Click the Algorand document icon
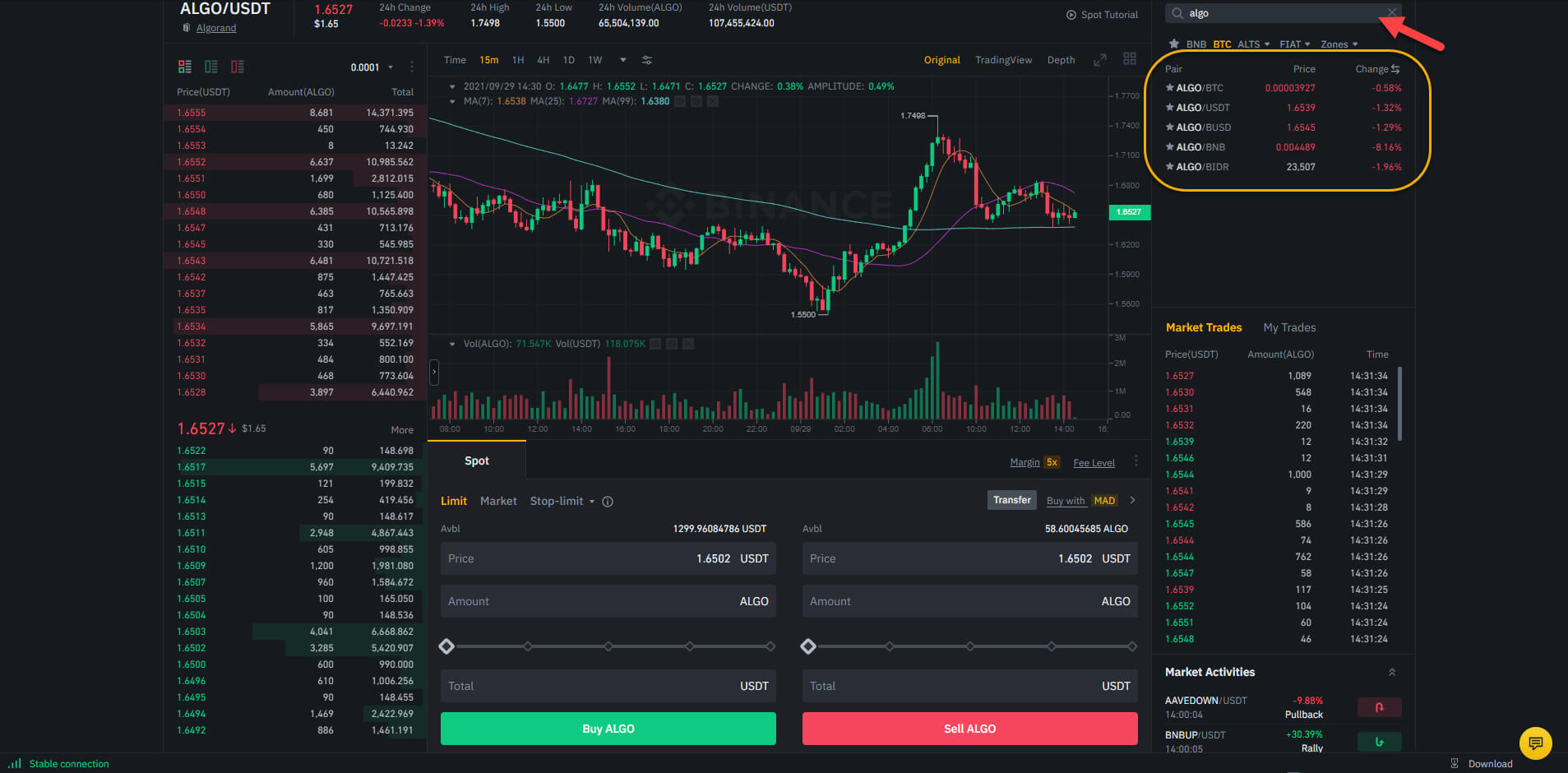The image size is (1568, 773). (x=187, y=28)
